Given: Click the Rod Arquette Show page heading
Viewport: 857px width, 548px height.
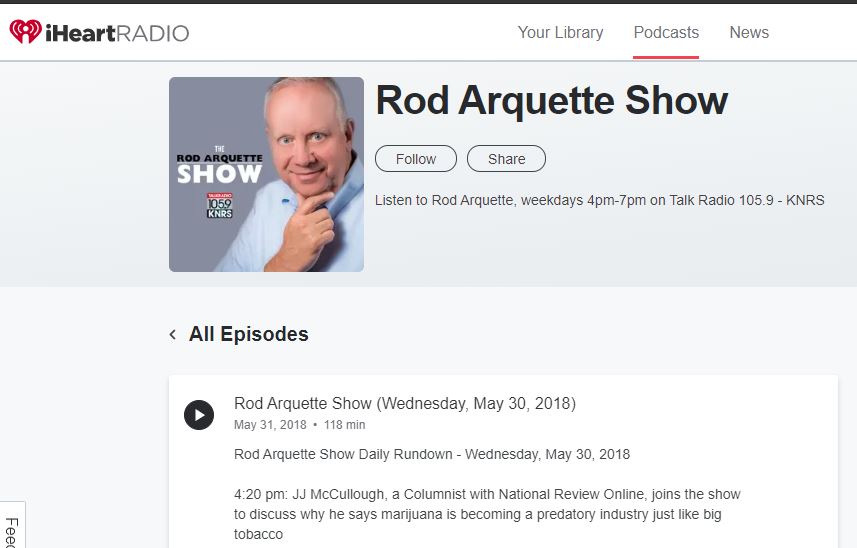Looking at the screenshot, I should click(551, 101).
